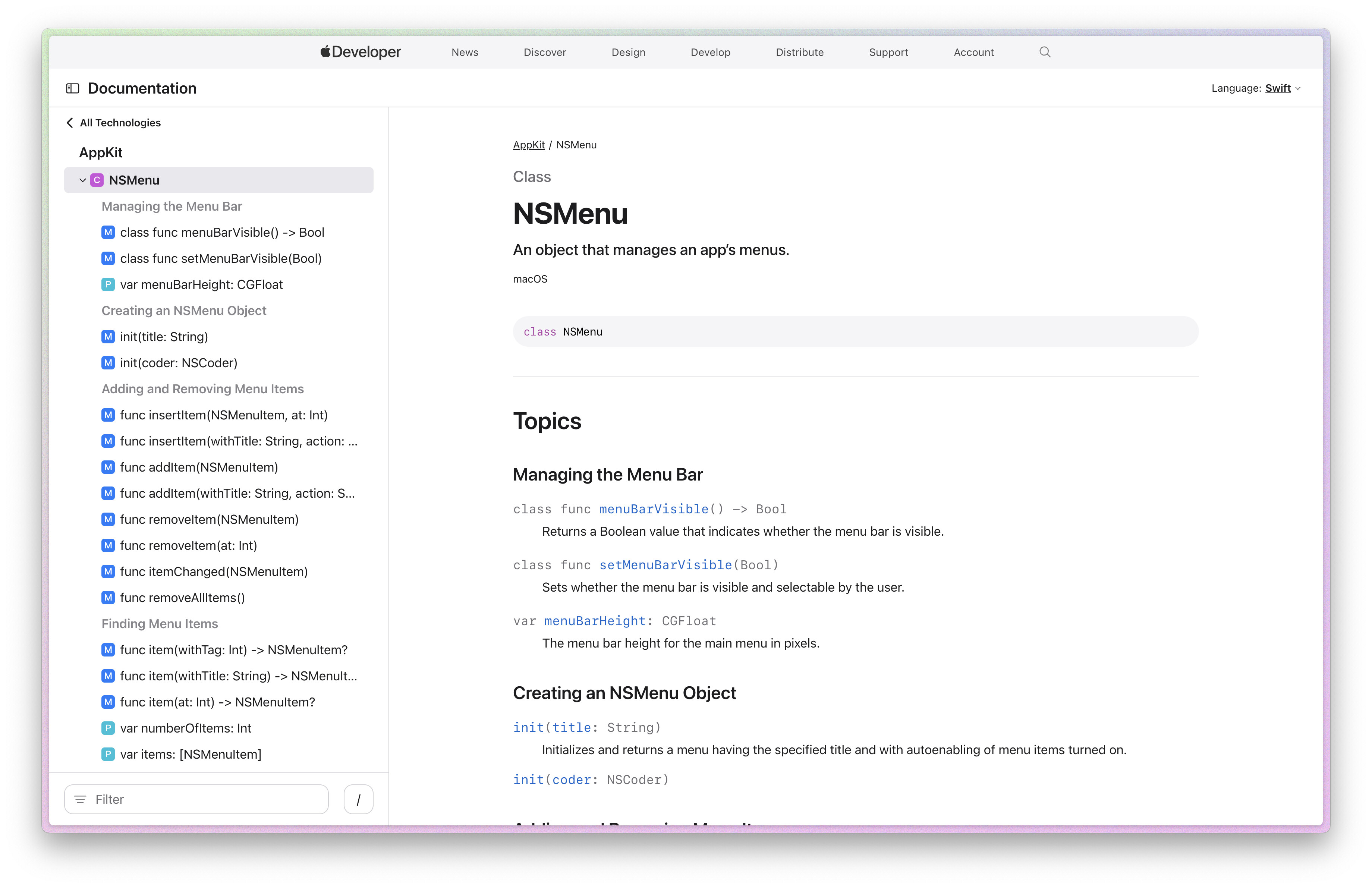1372x888 pixels.
Task: Toggle the documentation sidebar panel icon
Action: pos(73,88)
